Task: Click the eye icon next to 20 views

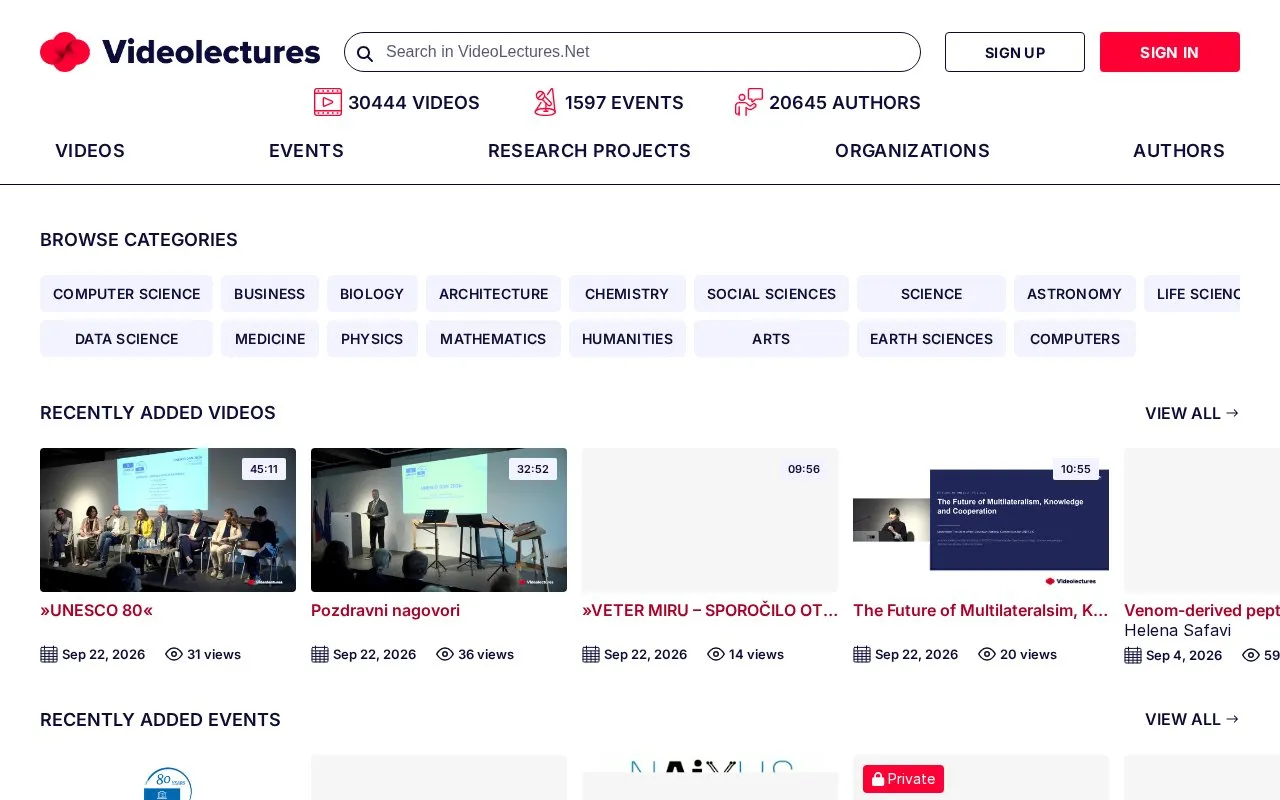Action: click(x=987, y=654)
